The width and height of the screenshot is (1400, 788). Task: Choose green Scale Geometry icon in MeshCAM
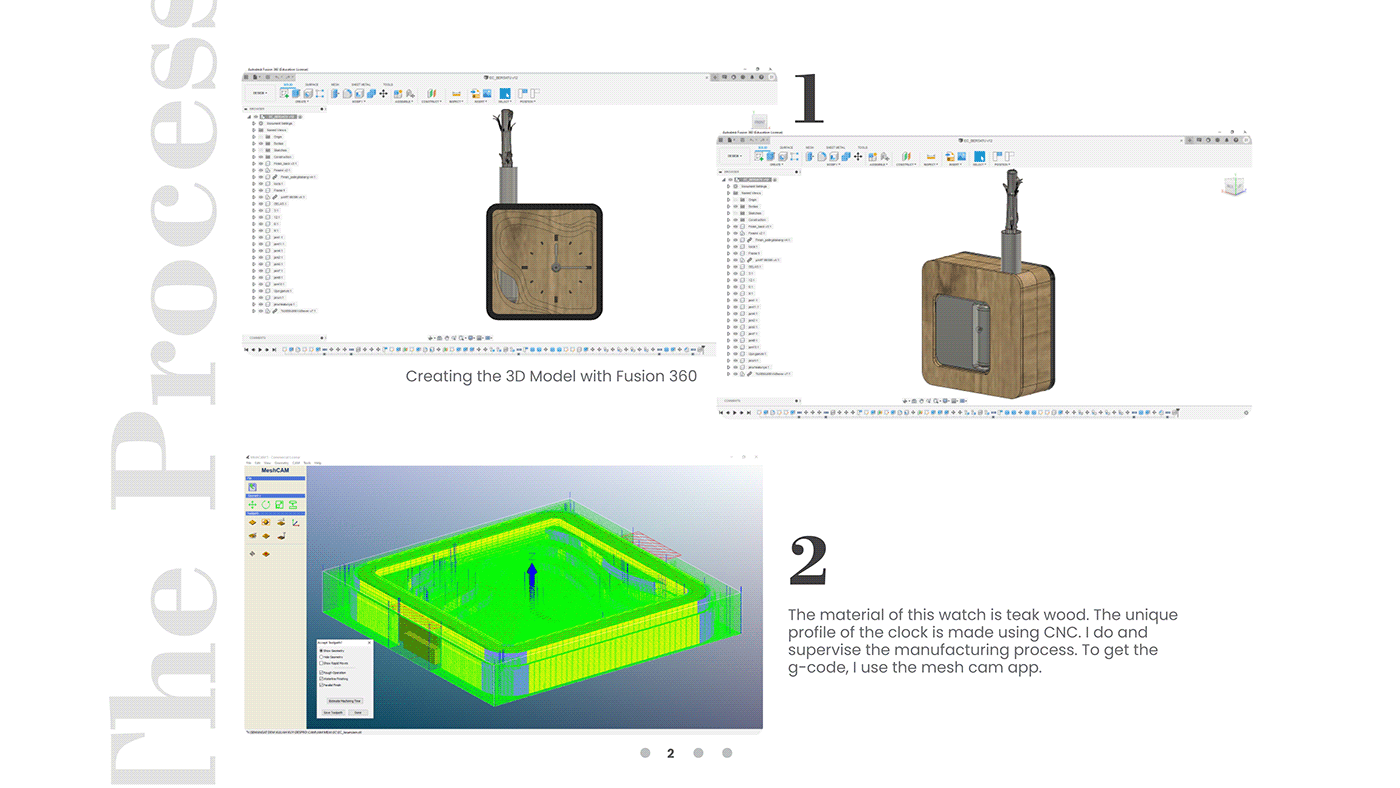point(280,505)
